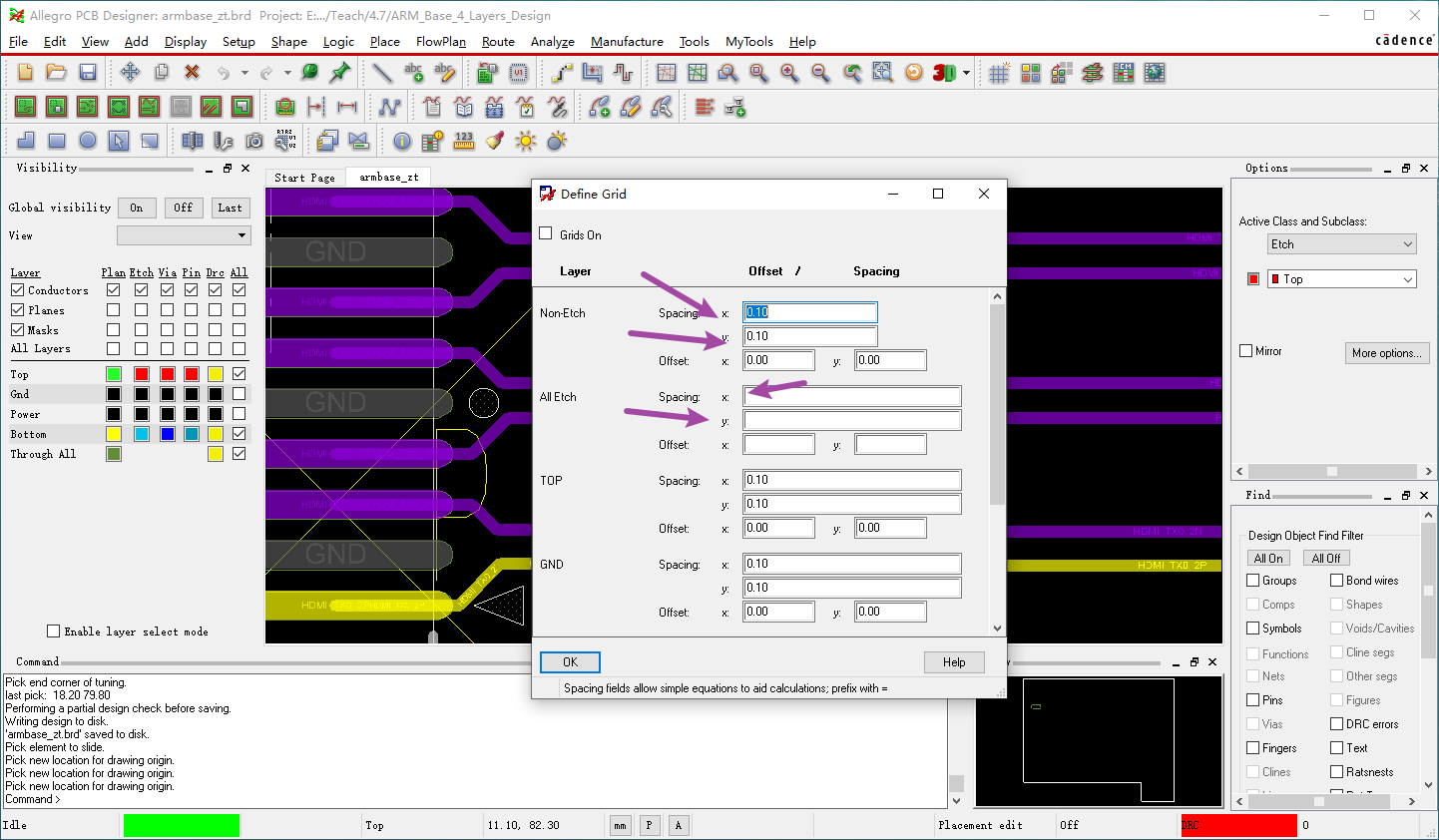Click the More options... button

(x=1387, y=353)
